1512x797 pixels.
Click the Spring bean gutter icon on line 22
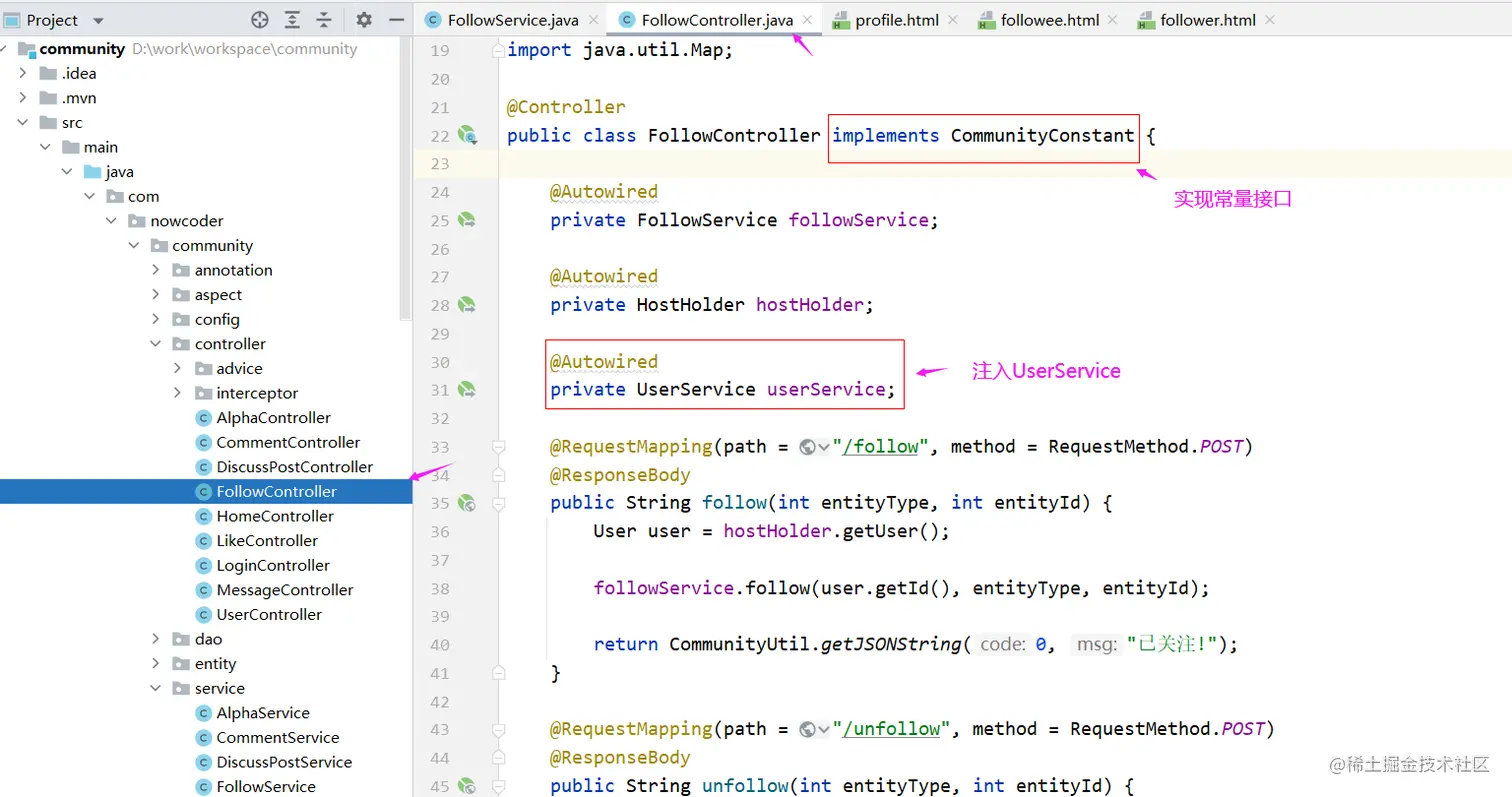point(467,135)
